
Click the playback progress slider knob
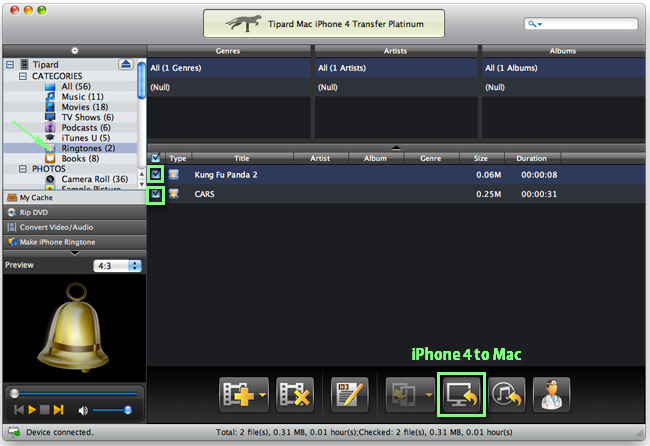pyautogui.click(x=15, y=393)
